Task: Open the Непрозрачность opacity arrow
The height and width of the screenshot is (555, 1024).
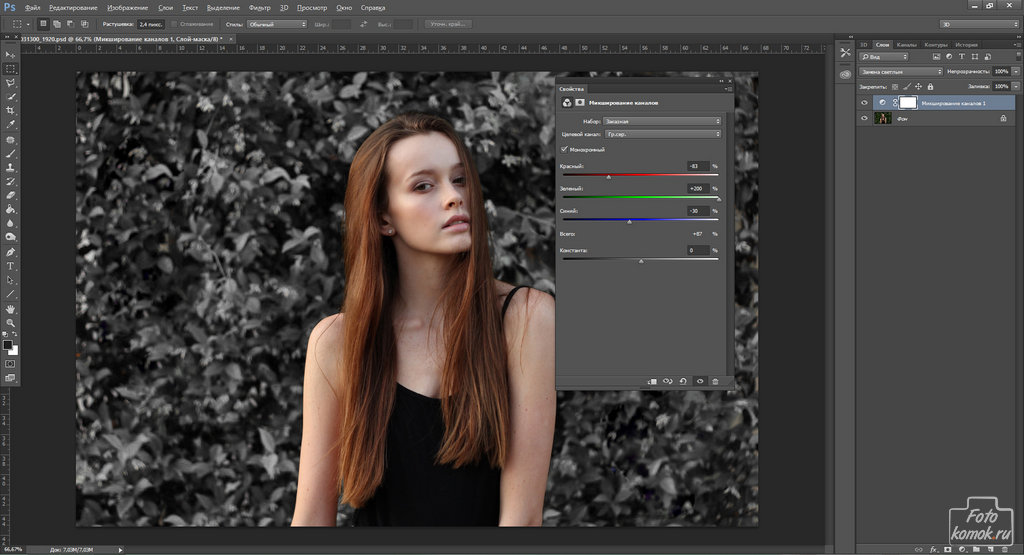Action: coord(1016,71)
